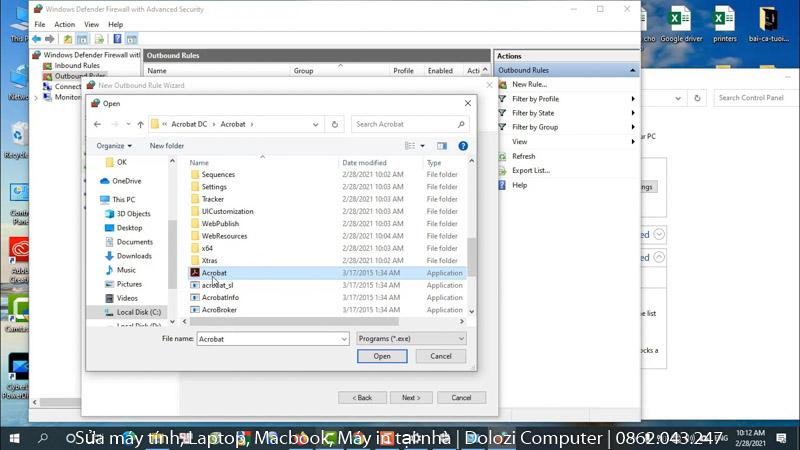
Task: Sort files by Date modified column
Action: click(x=364, y=162)
